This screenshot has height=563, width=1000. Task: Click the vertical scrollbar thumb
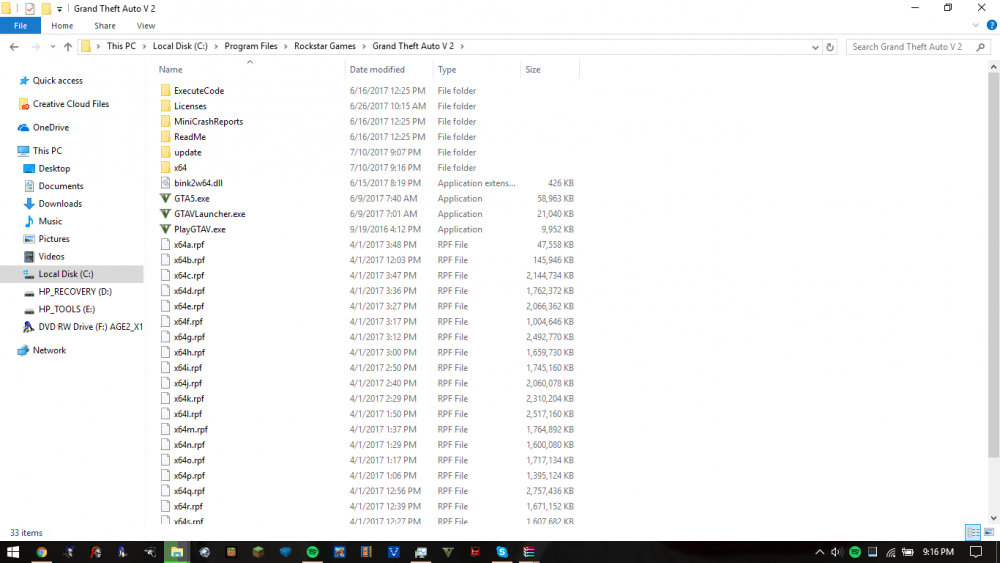994,265
